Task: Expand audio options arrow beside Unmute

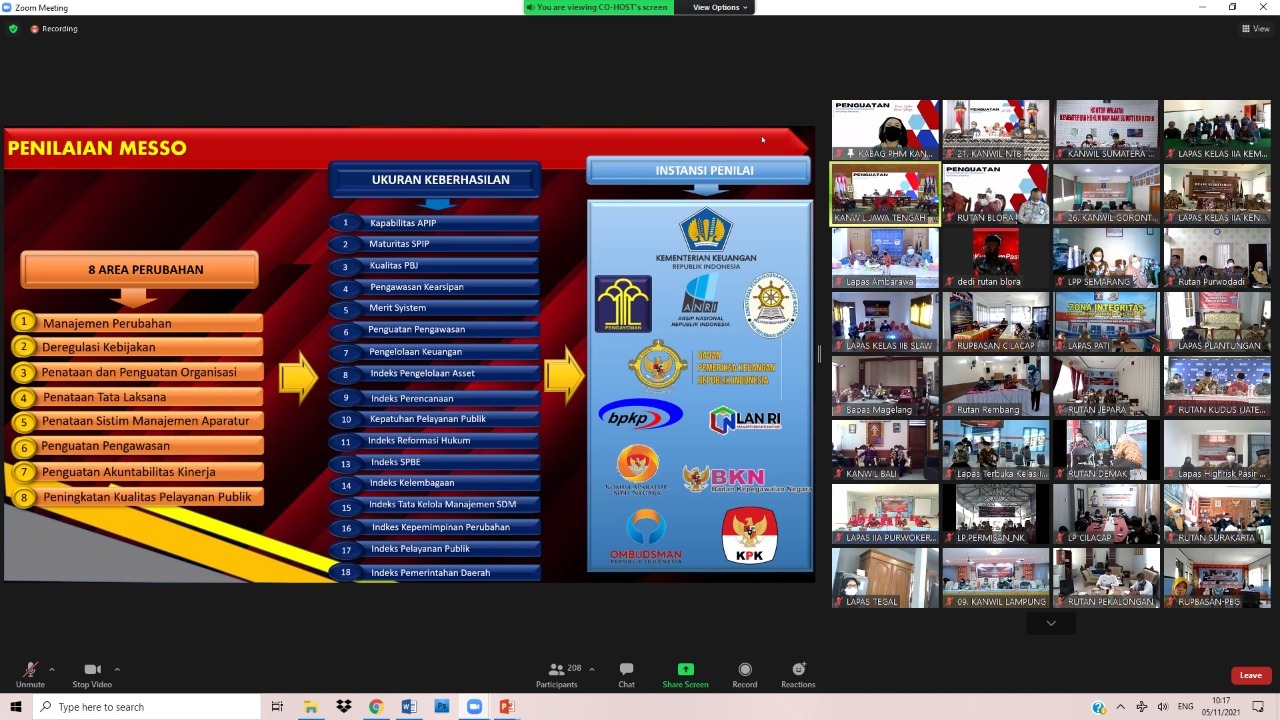Action: coord(52,669)
